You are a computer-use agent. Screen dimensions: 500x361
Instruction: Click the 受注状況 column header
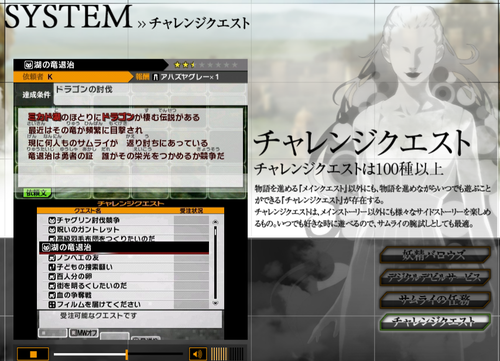[x=191, y=210]
